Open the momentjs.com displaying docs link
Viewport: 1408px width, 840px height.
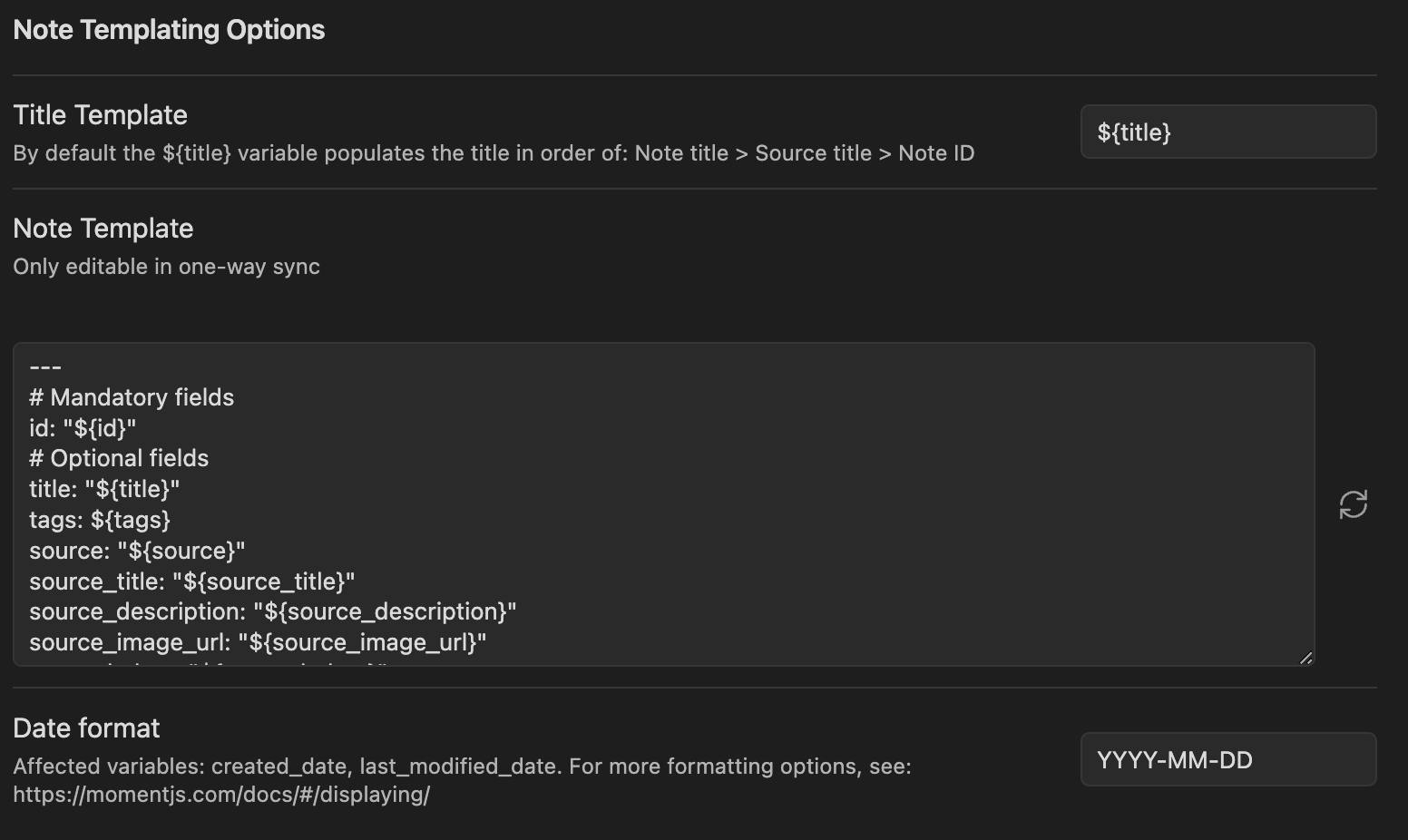tap(221, 795)
